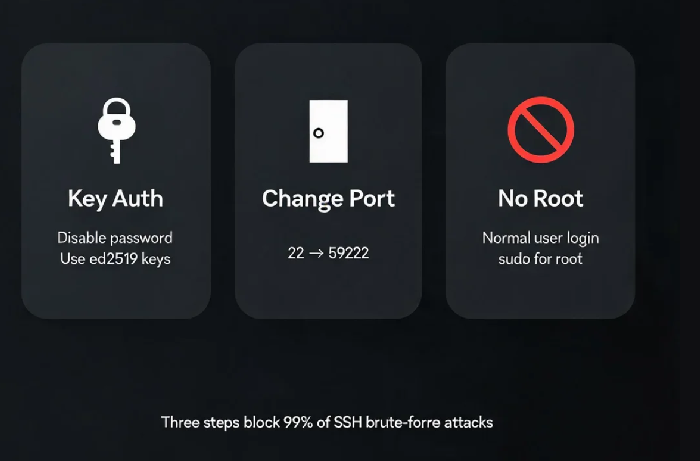The width and height of the screenshot is (700, 461).
Task: Click the '99%' figure in the caption
Action: point(298,422)
